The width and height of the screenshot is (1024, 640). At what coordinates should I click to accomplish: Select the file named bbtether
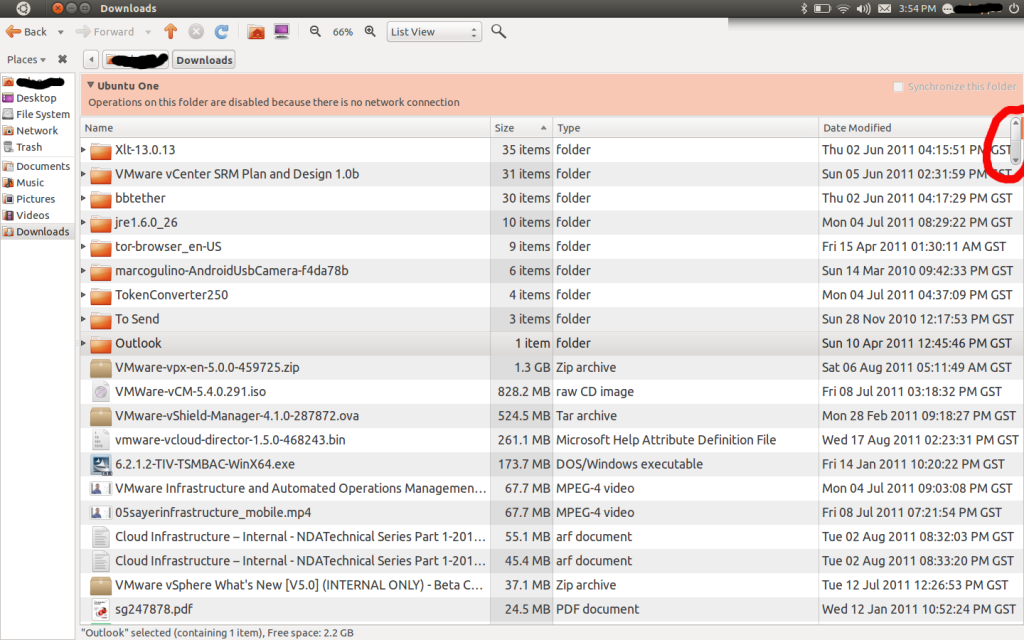click(140, 198)
